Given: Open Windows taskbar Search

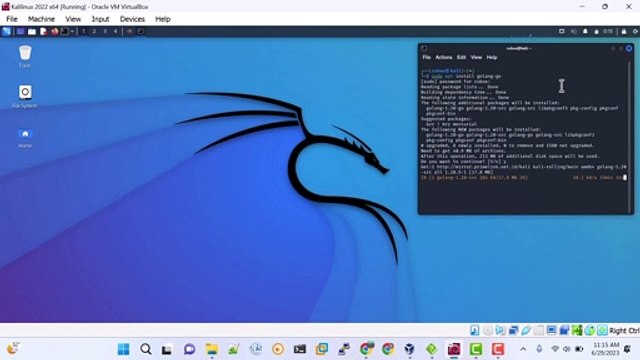Looking at the screenshot, I should pos(146,349).
